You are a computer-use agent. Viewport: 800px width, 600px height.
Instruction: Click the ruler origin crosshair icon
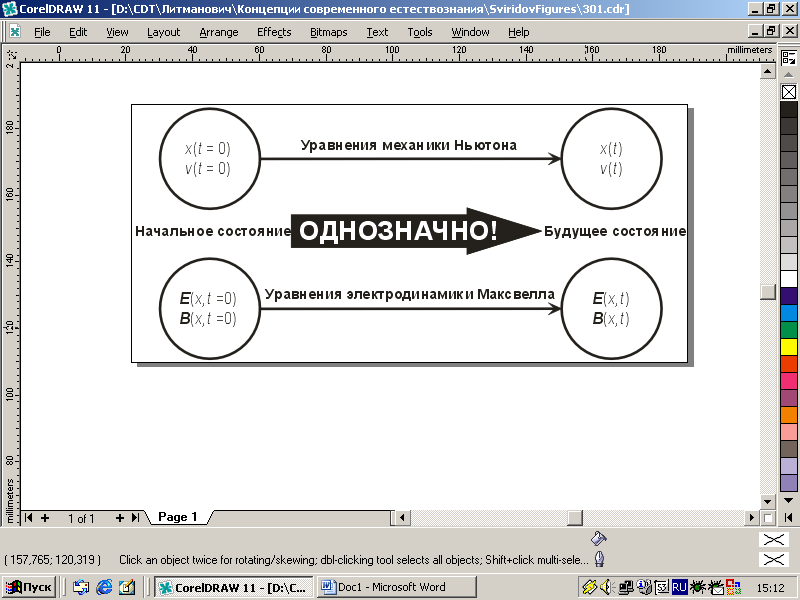pyautogui.click(x=11, y=53)
